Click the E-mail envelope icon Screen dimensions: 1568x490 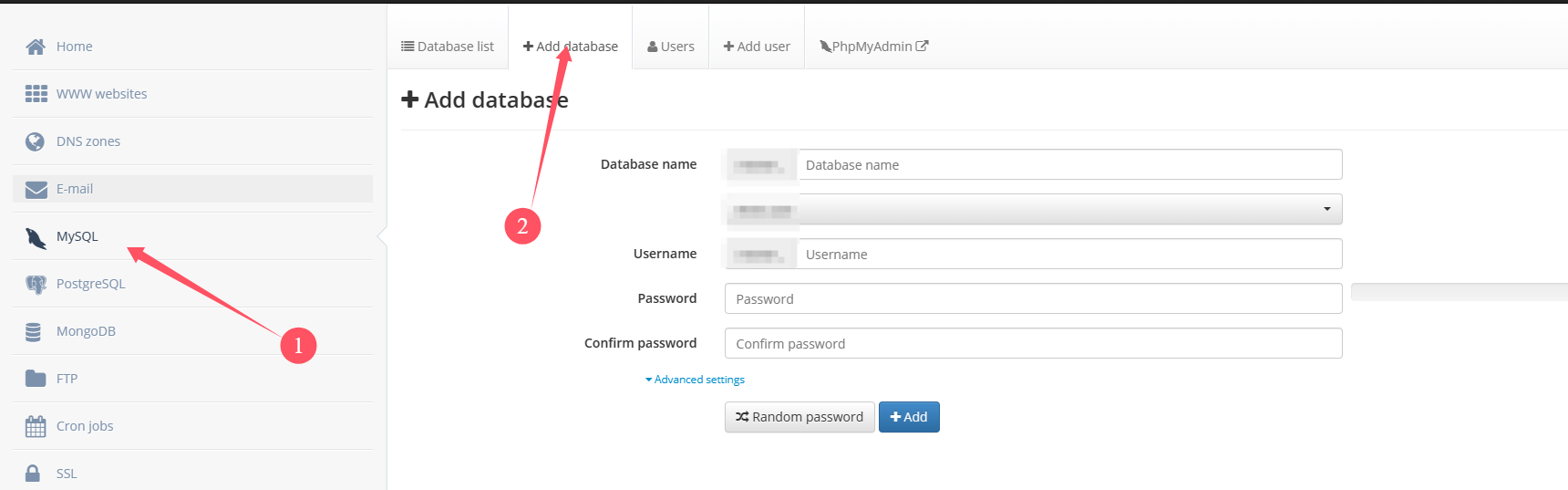coord(36,189)
